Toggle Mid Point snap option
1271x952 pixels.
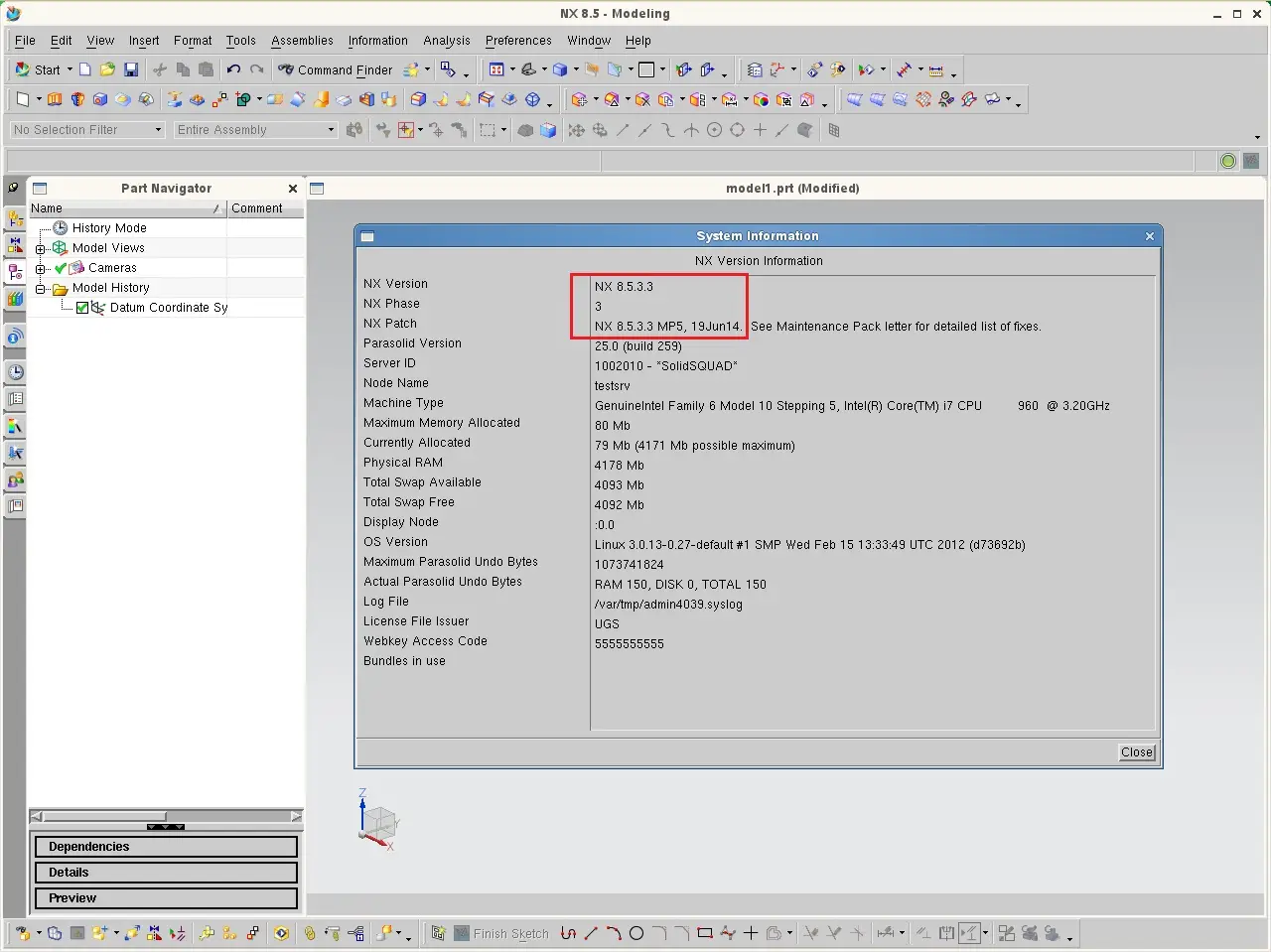(x=645, y=130)
